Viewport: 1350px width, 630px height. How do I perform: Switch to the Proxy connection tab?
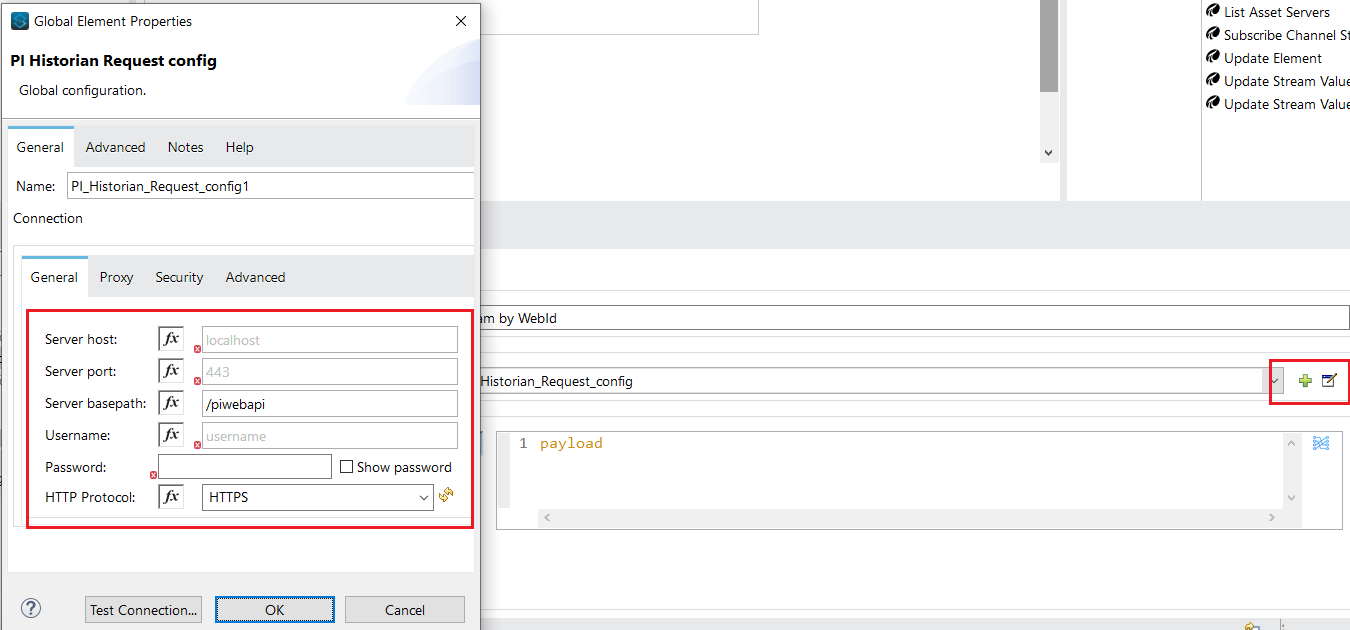click(116, 277)
